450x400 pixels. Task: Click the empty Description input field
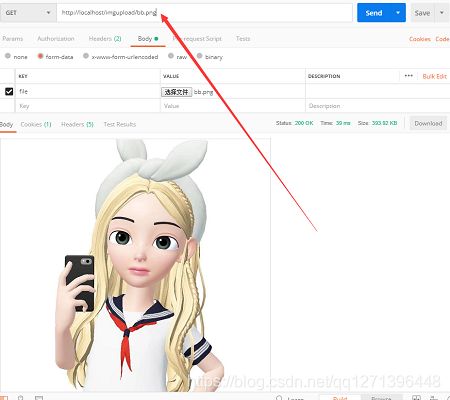tap(377, 106)
